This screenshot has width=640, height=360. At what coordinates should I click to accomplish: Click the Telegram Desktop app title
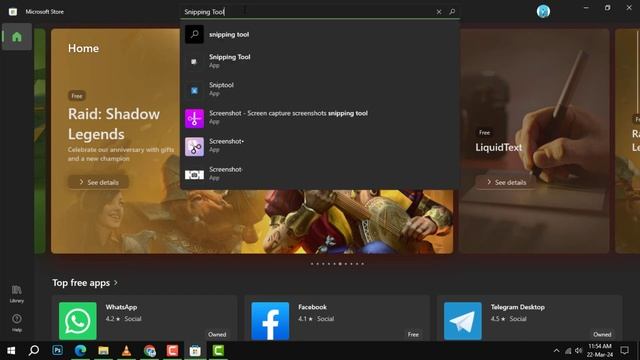pos(518,307)
